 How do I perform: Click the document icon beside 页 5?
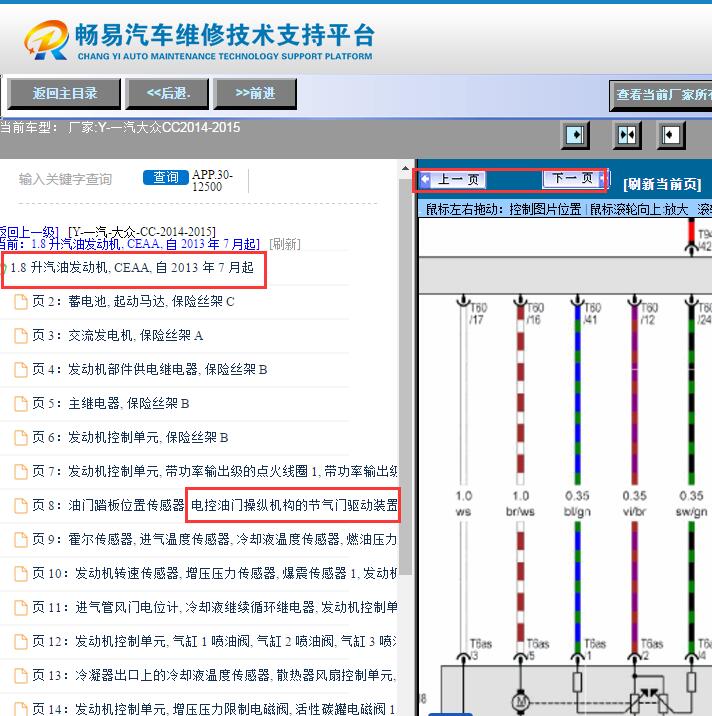pyautogui.click(x=21, y=404)
